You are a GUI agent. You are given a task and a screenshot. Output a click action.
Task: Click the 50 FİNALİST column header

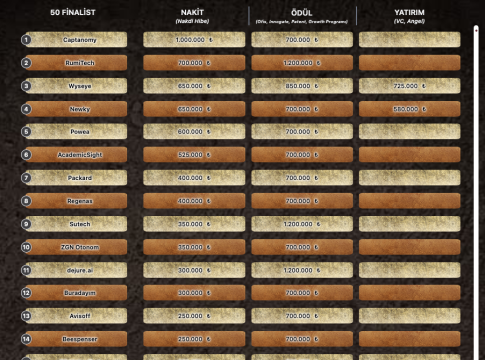pyautogui.click(x=73, y=12)
